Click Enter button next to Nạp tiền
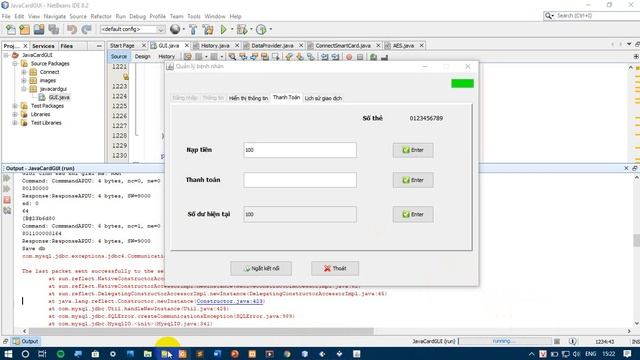Screen dimensions: 640x360 click(413, 150)
